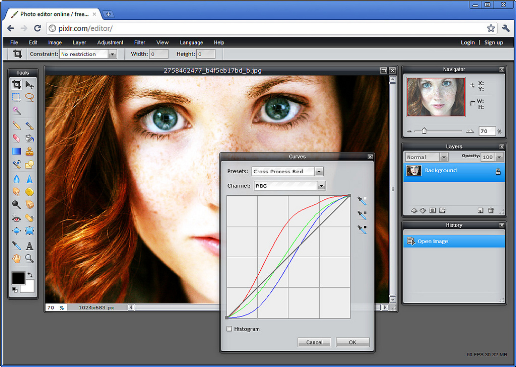Click the Navigator zoom percentage field

coord(487,131)
